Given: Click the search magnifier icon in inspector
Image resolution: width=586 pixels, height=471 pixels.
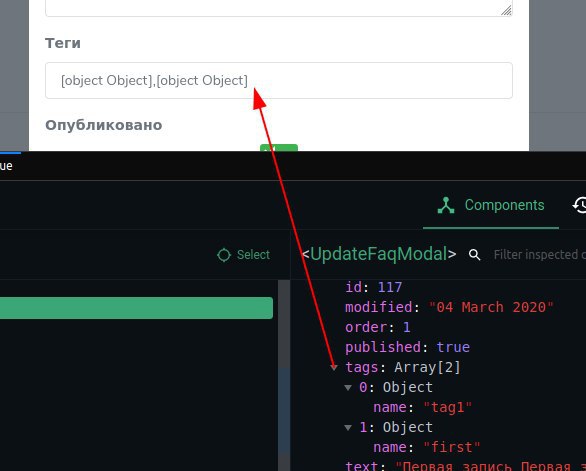Looking at the screenshot, I should (474, 255).
